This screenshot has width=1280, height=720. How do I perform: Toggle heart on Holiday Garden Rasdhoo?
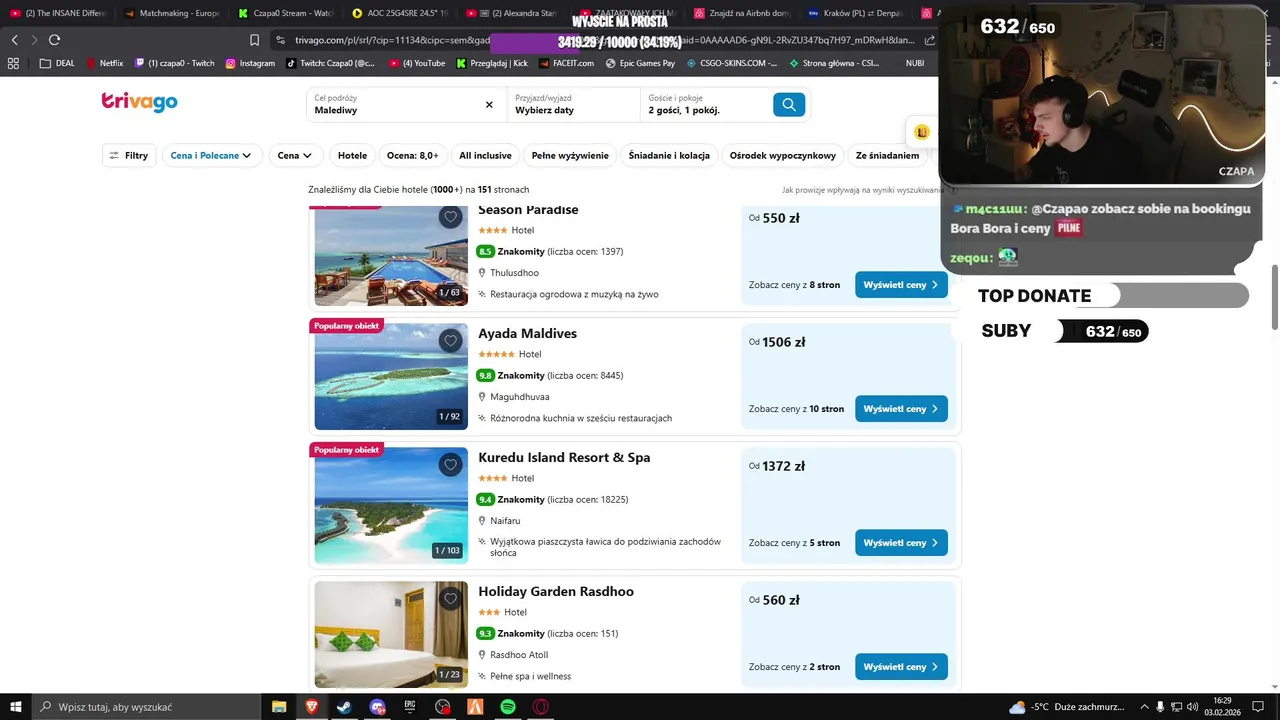[x=450, y=599]
